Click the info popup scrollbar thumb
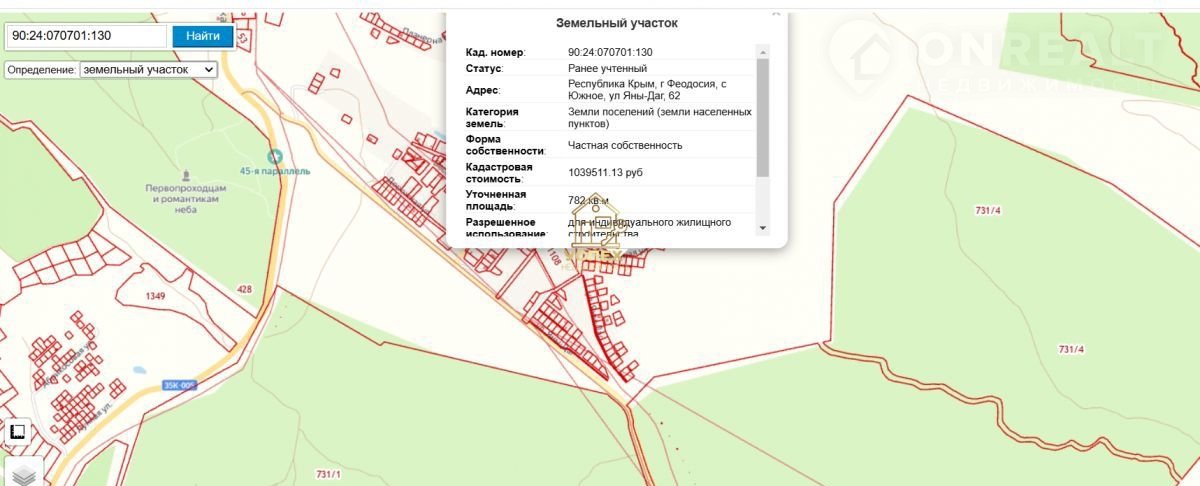The image size is (1200, 486). 763,117
